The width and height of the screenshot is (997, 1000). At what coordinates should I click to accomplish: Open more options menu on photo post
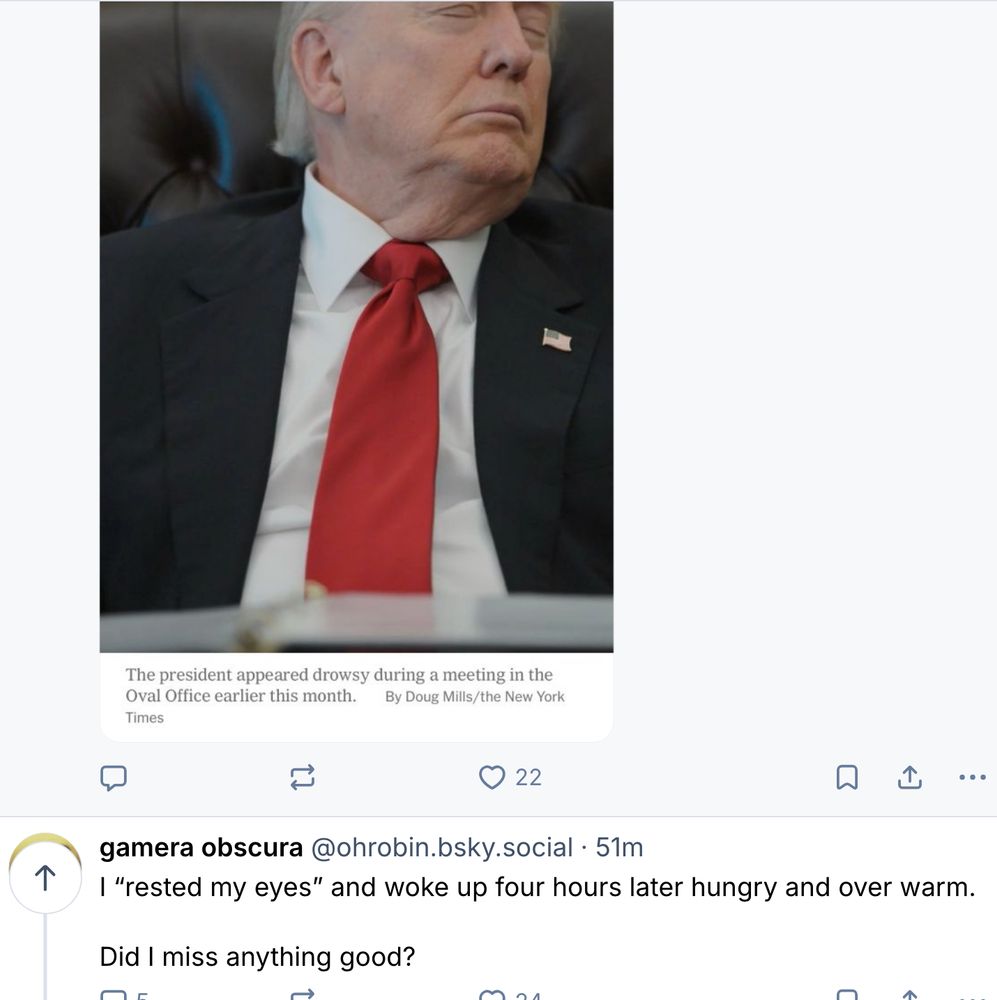973,777
